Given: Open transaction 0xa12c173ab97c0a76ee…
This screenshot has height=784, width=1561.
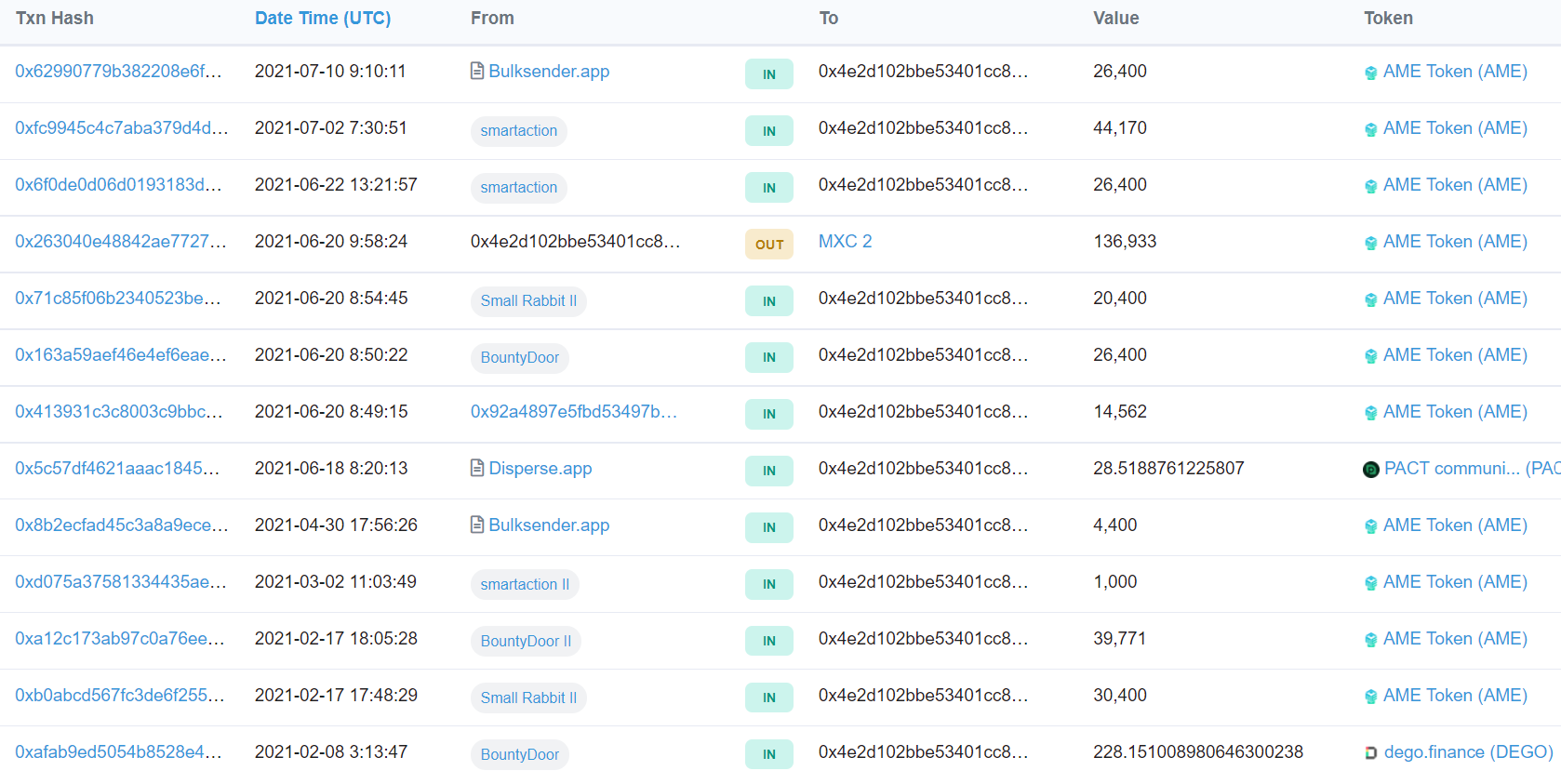Looking at the screenshot, I should (120, 638).
